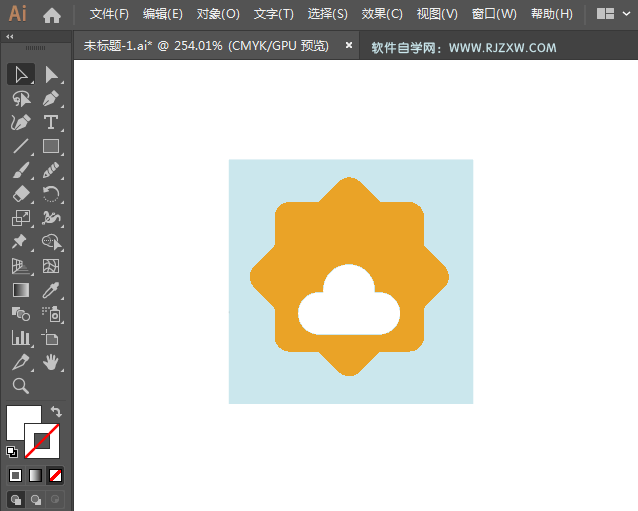This screenshot has height=511, width=638.
Task: Go to the Illustrator Home screen
Action: [x=52, y=15]
